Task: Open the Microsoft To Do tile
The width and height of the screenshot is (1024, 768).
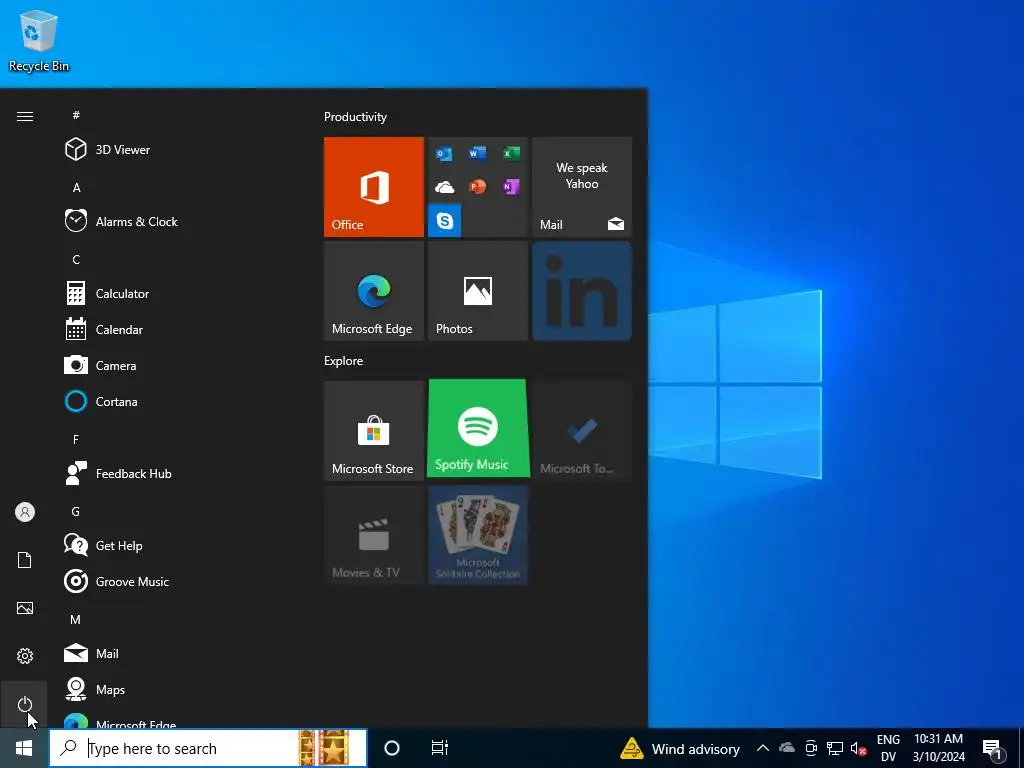Action: pos(582,431)
